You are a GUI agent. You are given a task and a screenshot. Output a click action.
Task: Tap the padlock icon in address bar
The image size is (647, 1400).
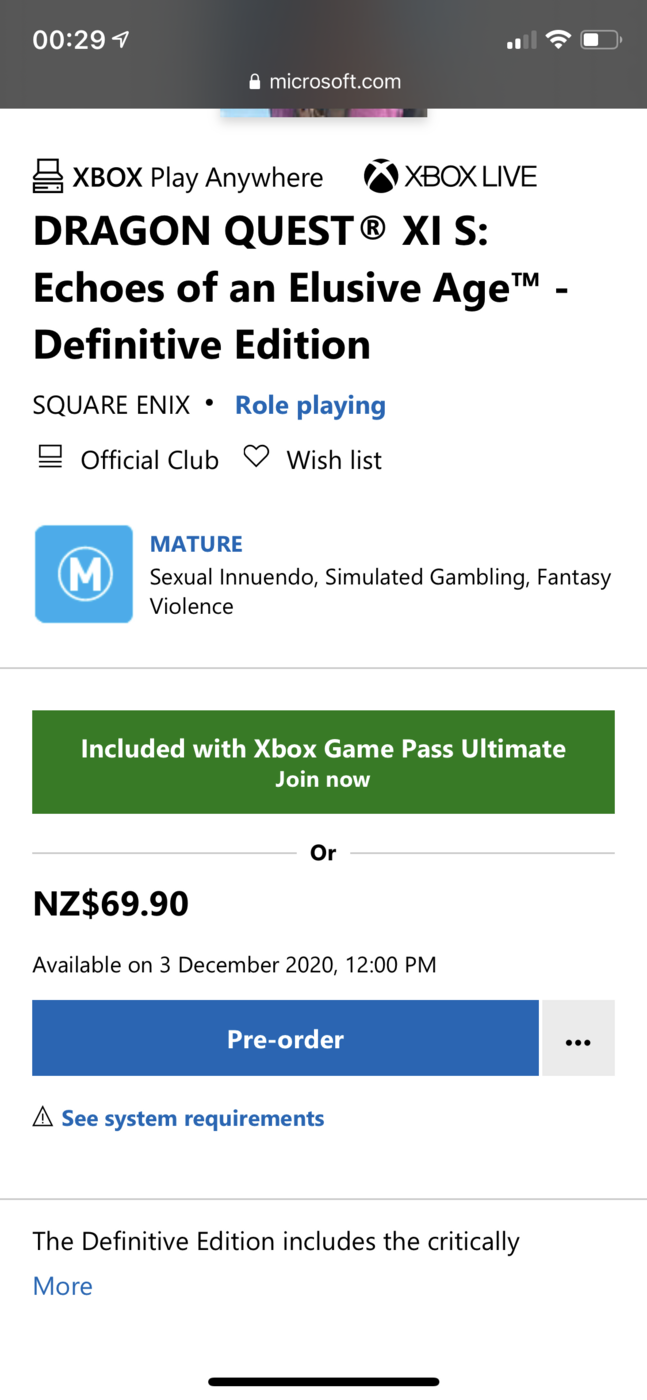tap(255, 82)
